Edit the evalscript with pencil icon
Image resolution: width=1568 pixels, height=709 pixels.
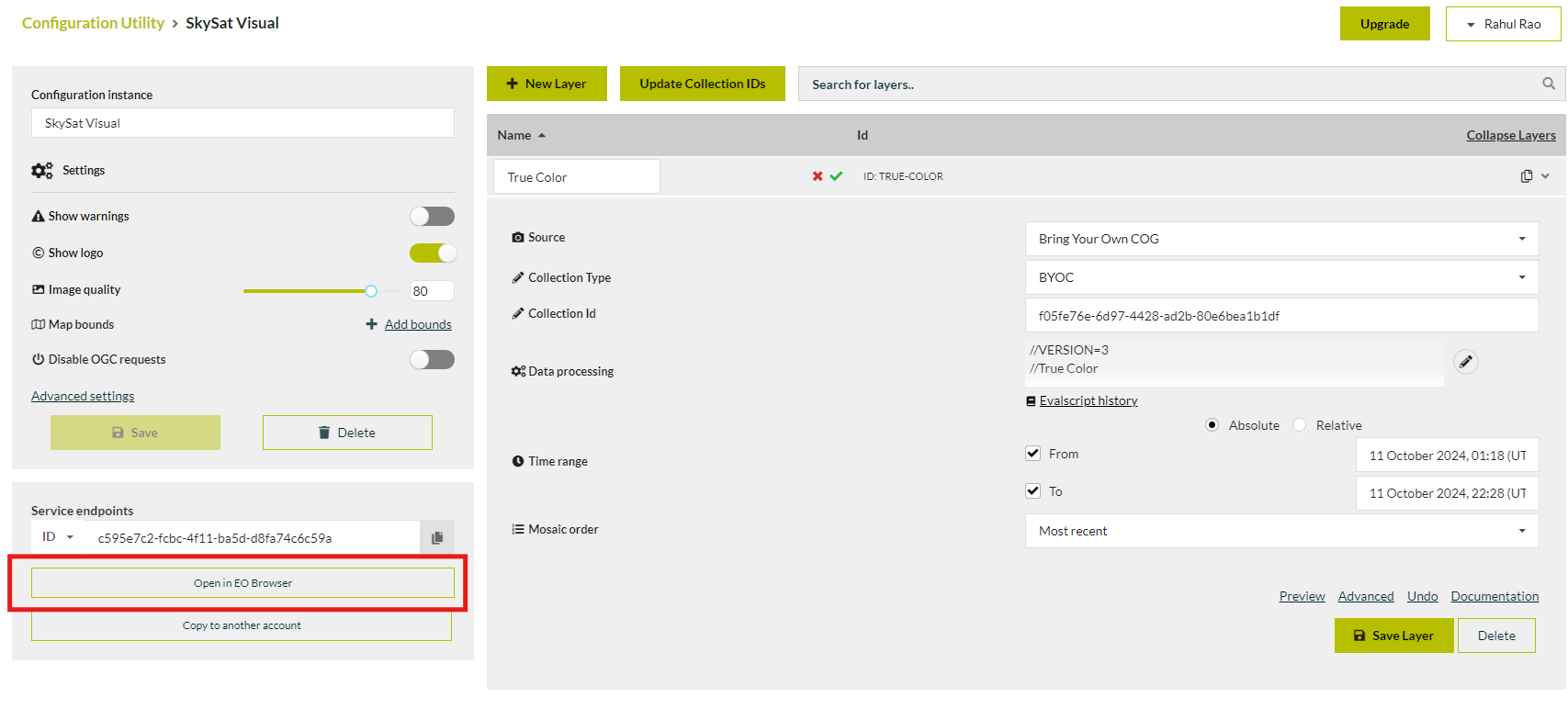(1466, 362)
